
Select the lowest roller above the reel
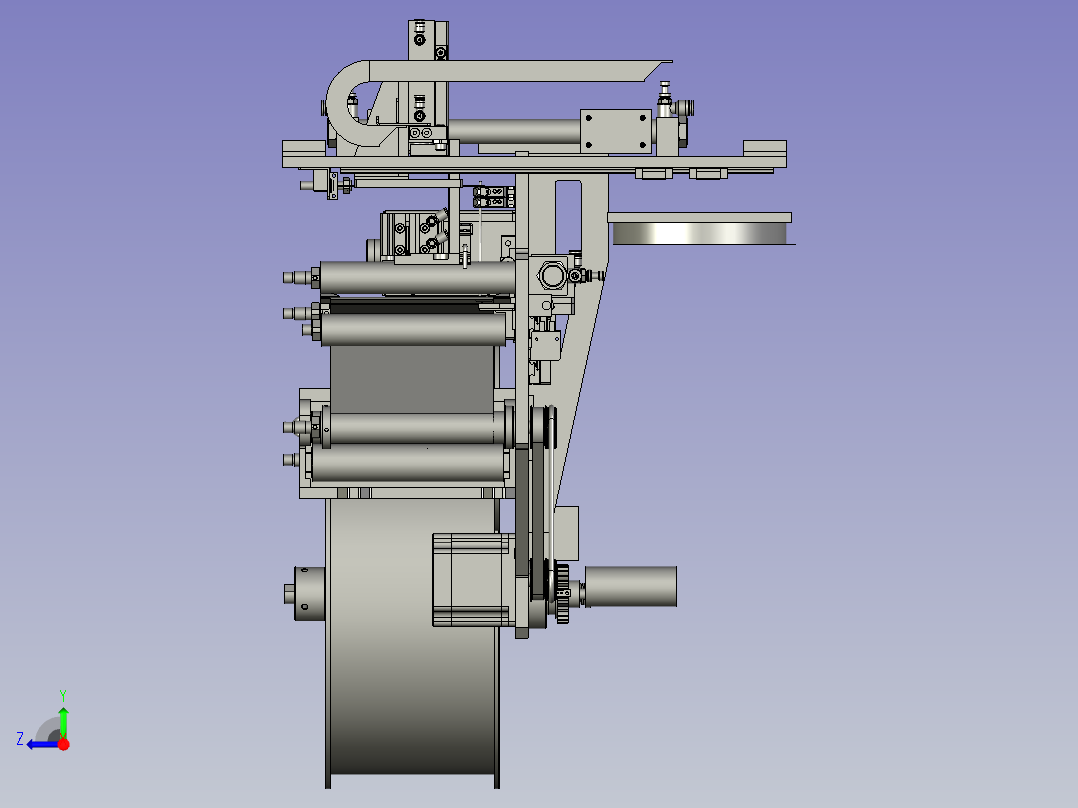(408, 462)
